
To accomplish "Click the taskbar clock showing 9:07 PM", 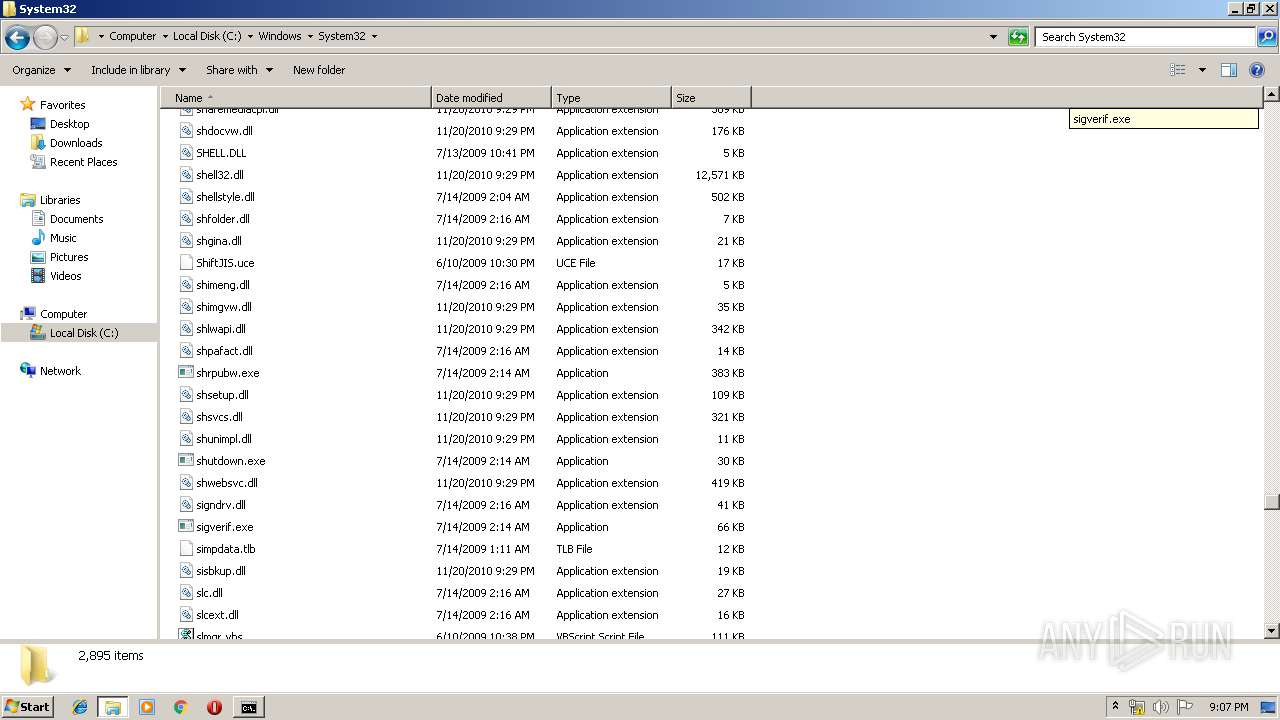I will coord(1229,707).
